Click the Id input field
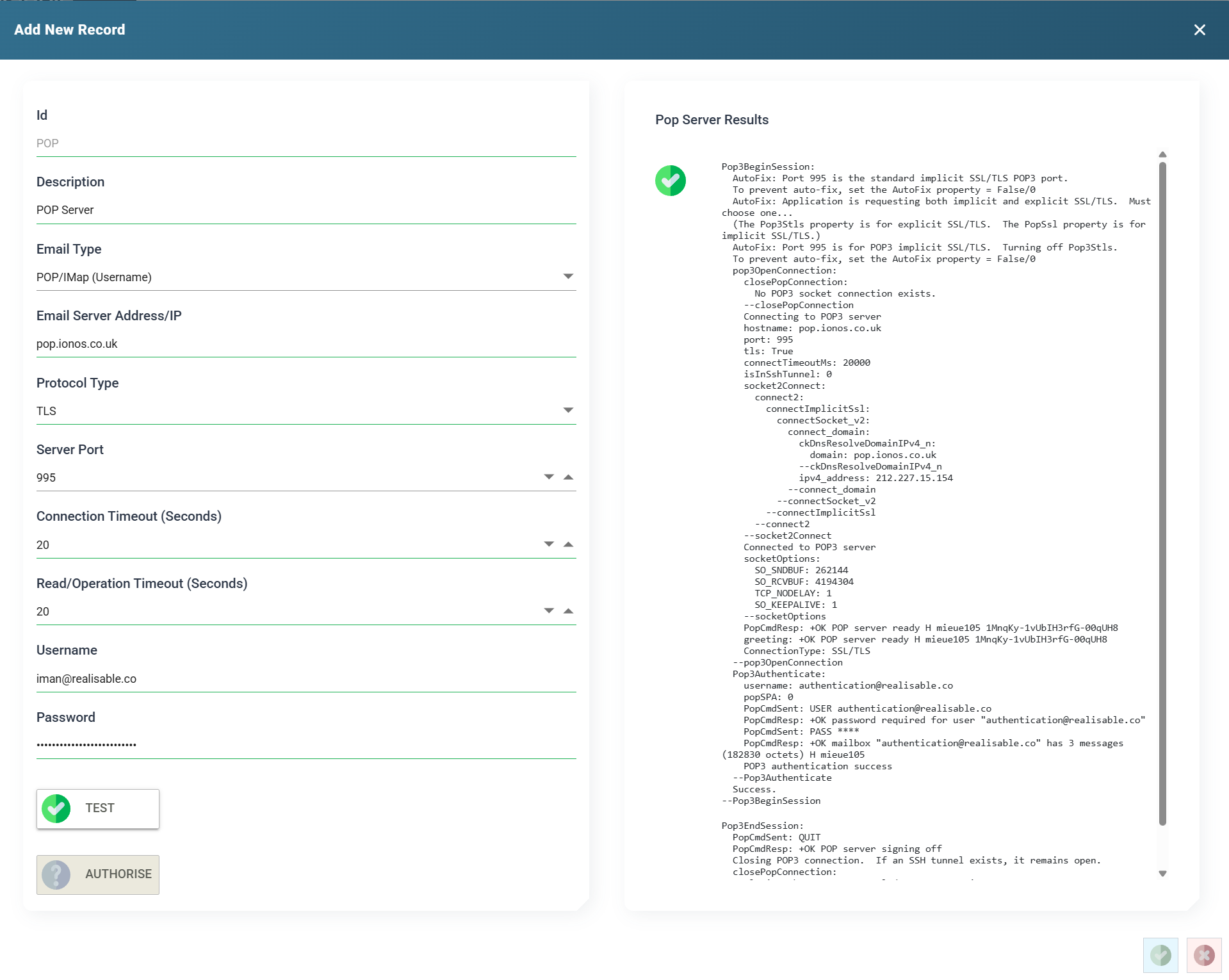1229x980 pixels. (x=306, y=143)
